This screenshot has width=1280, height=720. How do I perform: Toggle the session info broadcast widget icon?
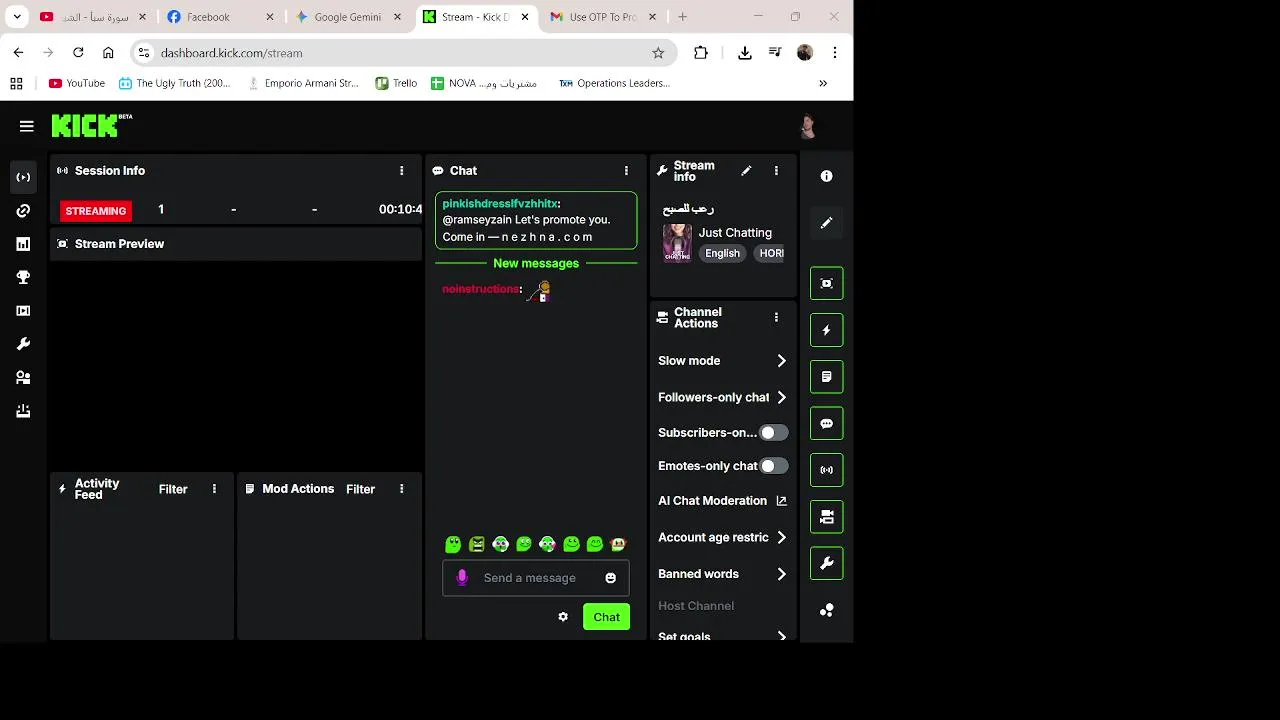click(826, 470)
